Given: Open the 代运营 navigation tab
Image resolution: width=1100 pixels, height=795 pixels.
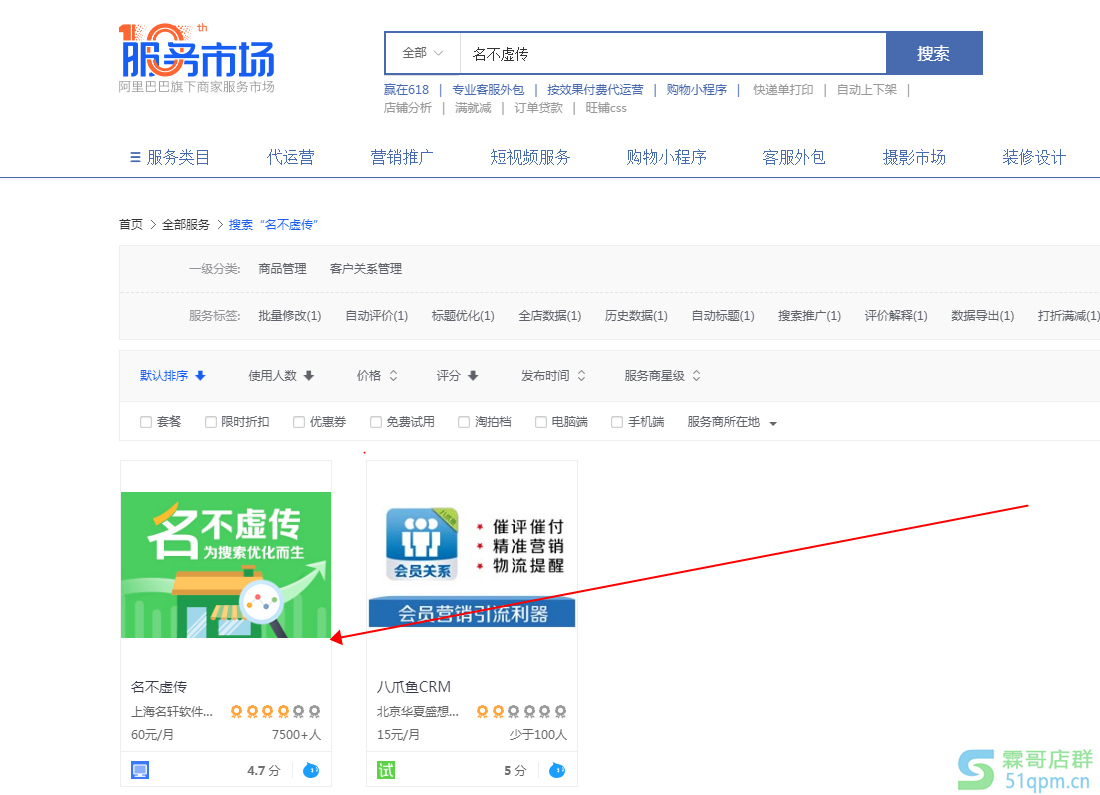Looking at the screenshot, I should point(290,158).
